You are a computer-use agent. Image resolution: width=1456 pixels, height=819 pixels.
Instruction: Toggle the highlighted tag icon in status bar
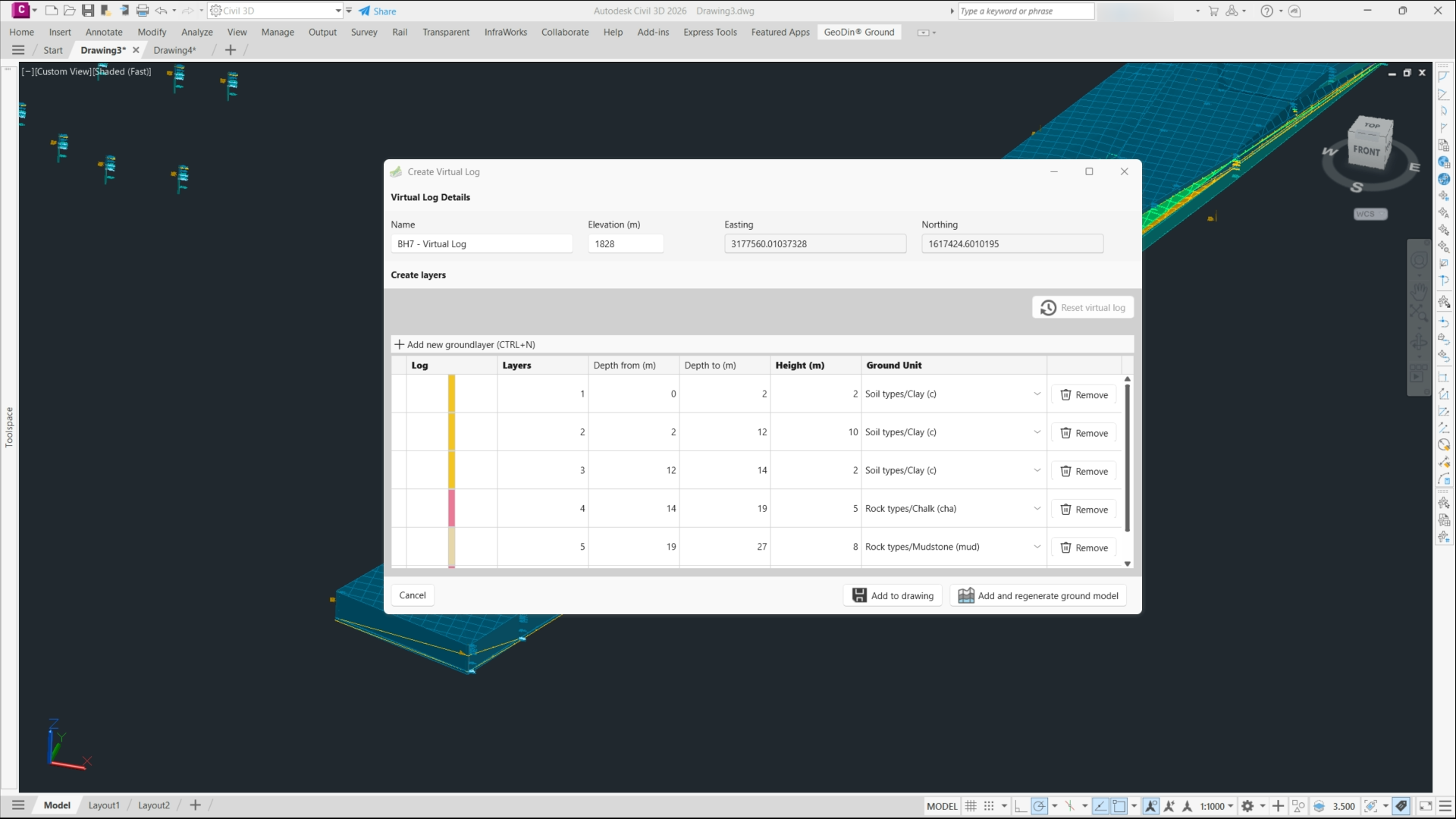[x=1401, y=806]
